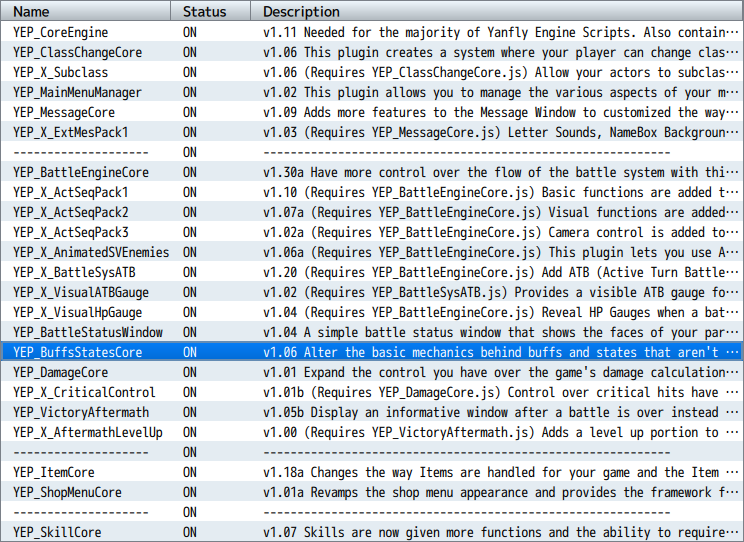Pick the YEP_X_ActSeqPack3 row
Screen dimensions: 744x542
(x=372, y=232)
